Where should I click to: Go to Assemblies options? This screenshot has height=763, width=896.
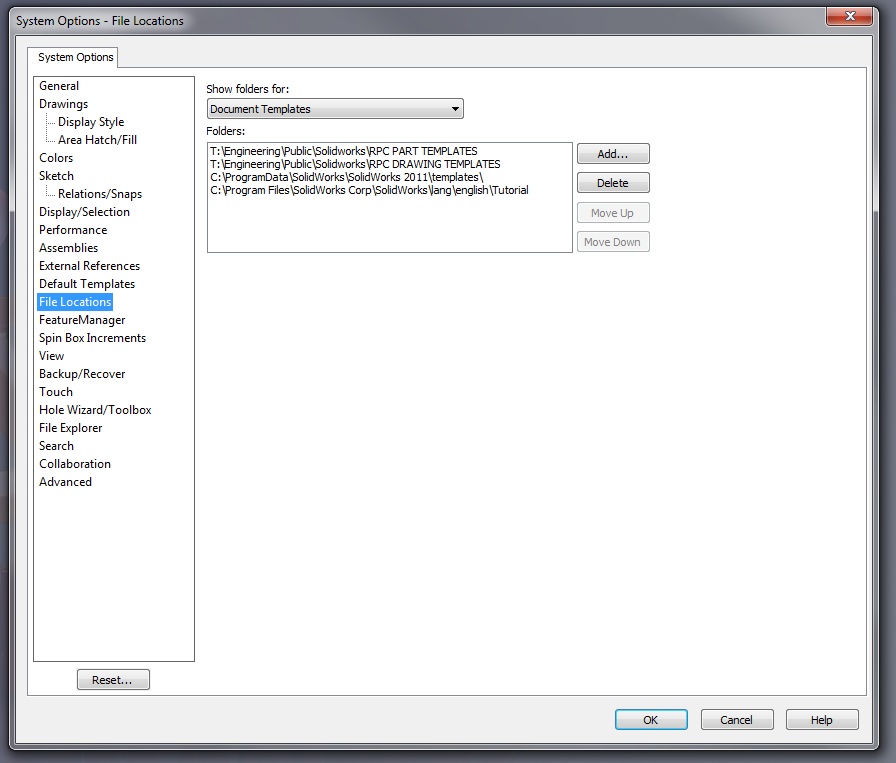[x=68, y=247]
